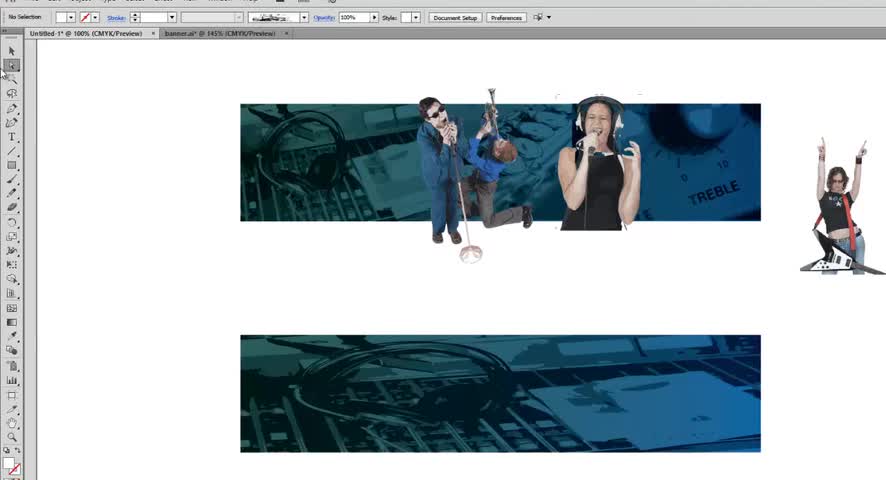886x480 pixels.
Task: Expand the tools panel double arrow
Action: click(5, 31)
